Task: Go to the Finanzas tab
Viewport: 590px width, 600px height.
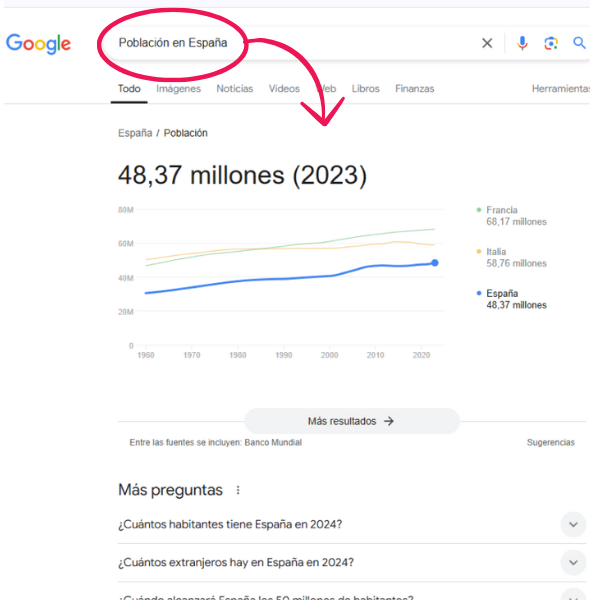Action: (414, 89)
